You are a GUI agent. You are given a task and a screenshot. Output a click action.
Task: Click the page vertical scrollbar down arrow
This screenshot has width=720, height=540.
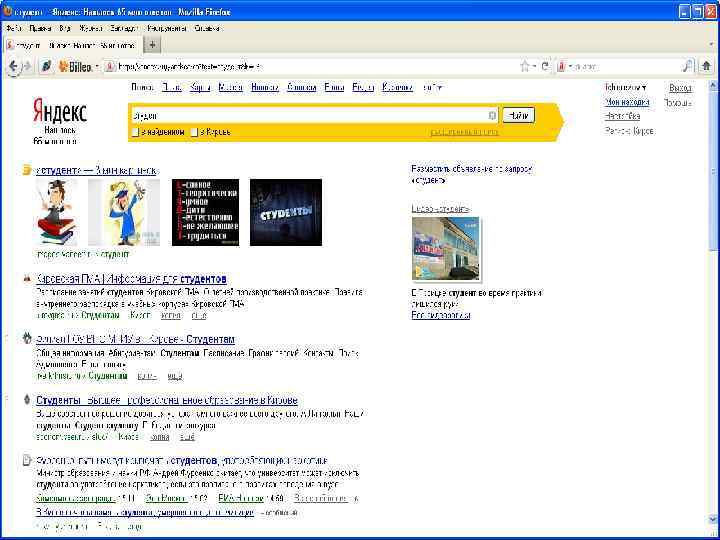click(x=714, y=519)
